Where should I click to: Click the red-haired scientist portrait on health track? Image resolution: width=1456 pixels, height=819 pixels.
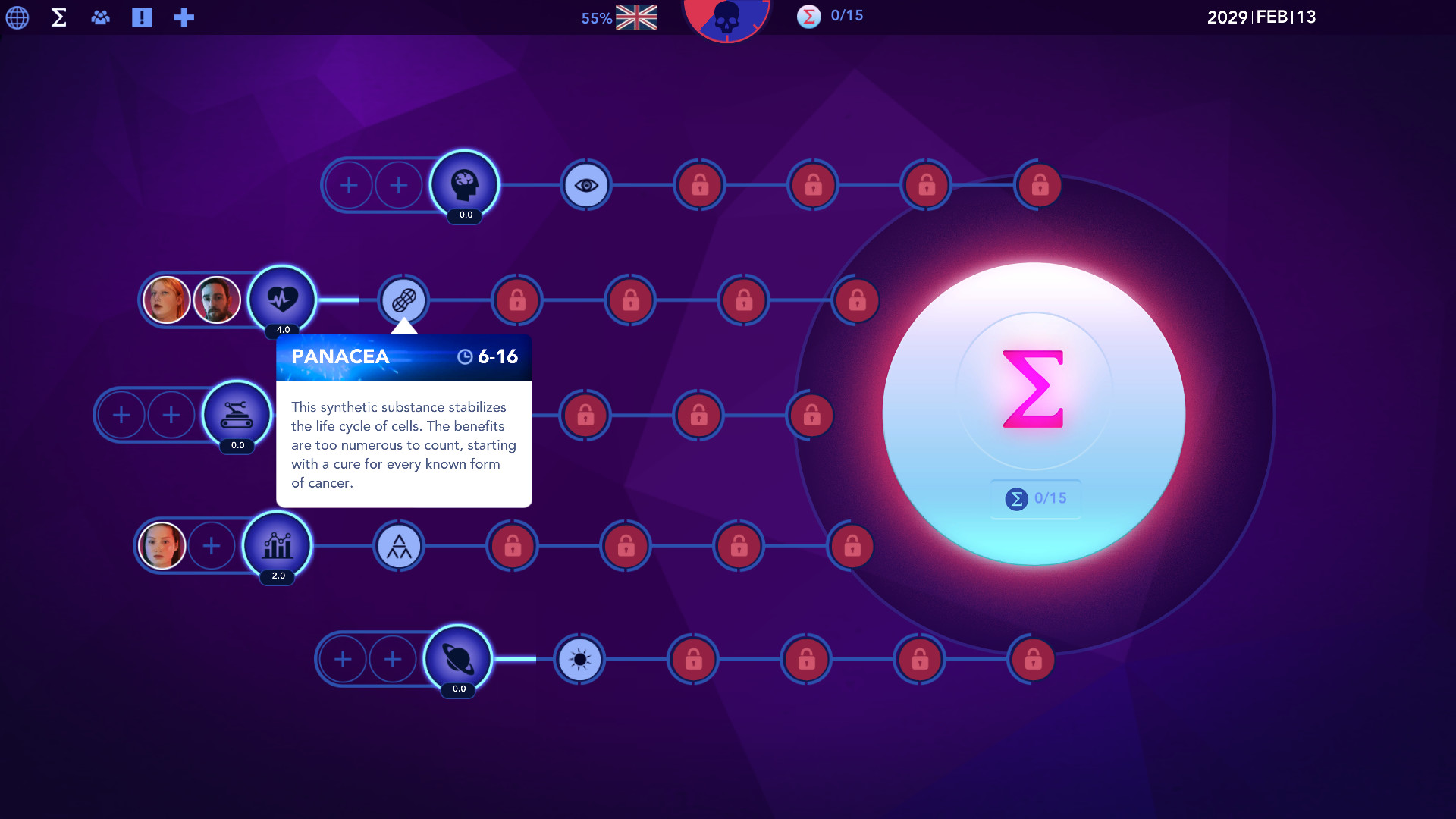coord(167,300)
